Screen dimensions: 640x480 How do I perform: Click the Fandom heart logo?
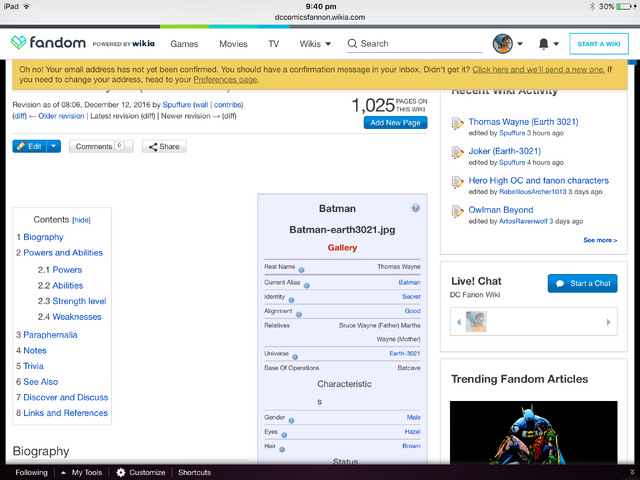point(18,42)
